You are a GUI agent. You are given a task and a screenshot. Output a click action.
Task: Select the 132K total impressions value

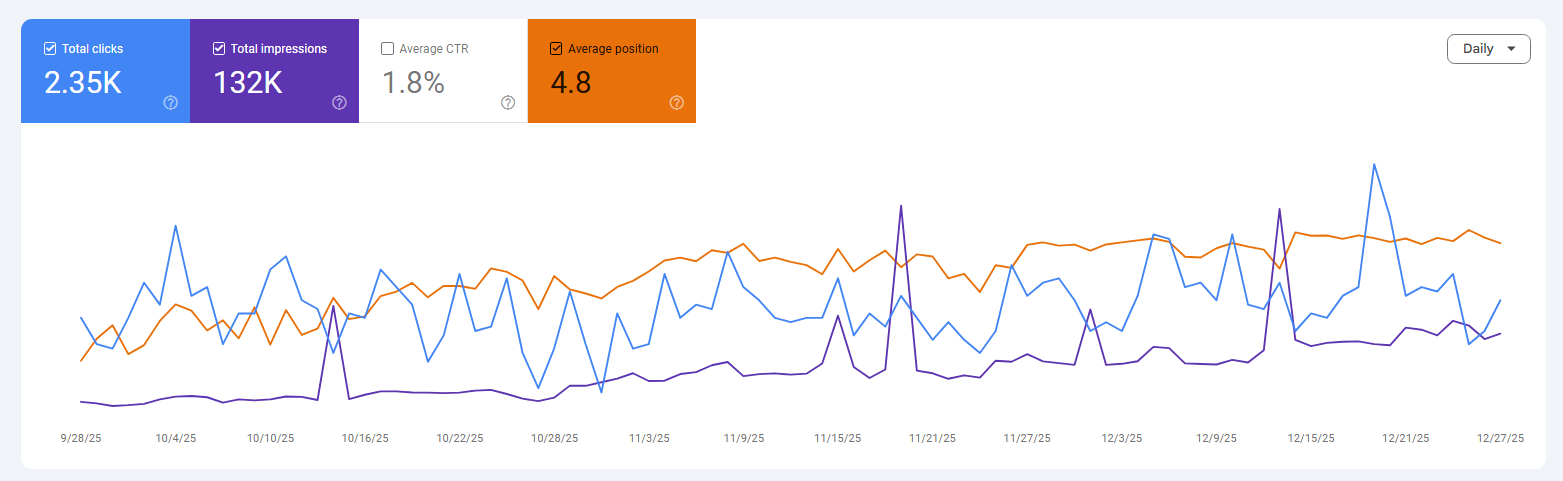click(248, 83)
